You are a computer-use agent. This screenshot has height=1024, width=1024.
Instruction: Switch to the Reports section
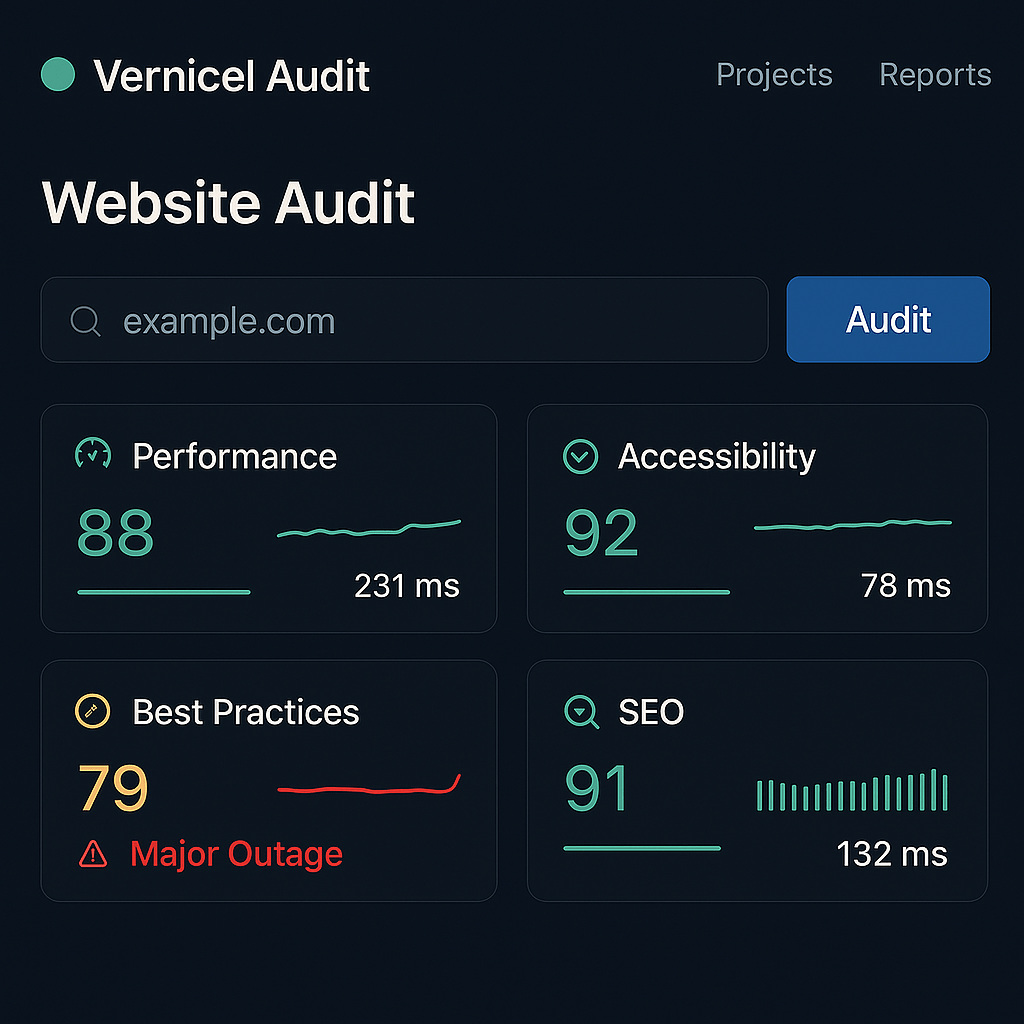pyautogui.click(x=934, y=74)
